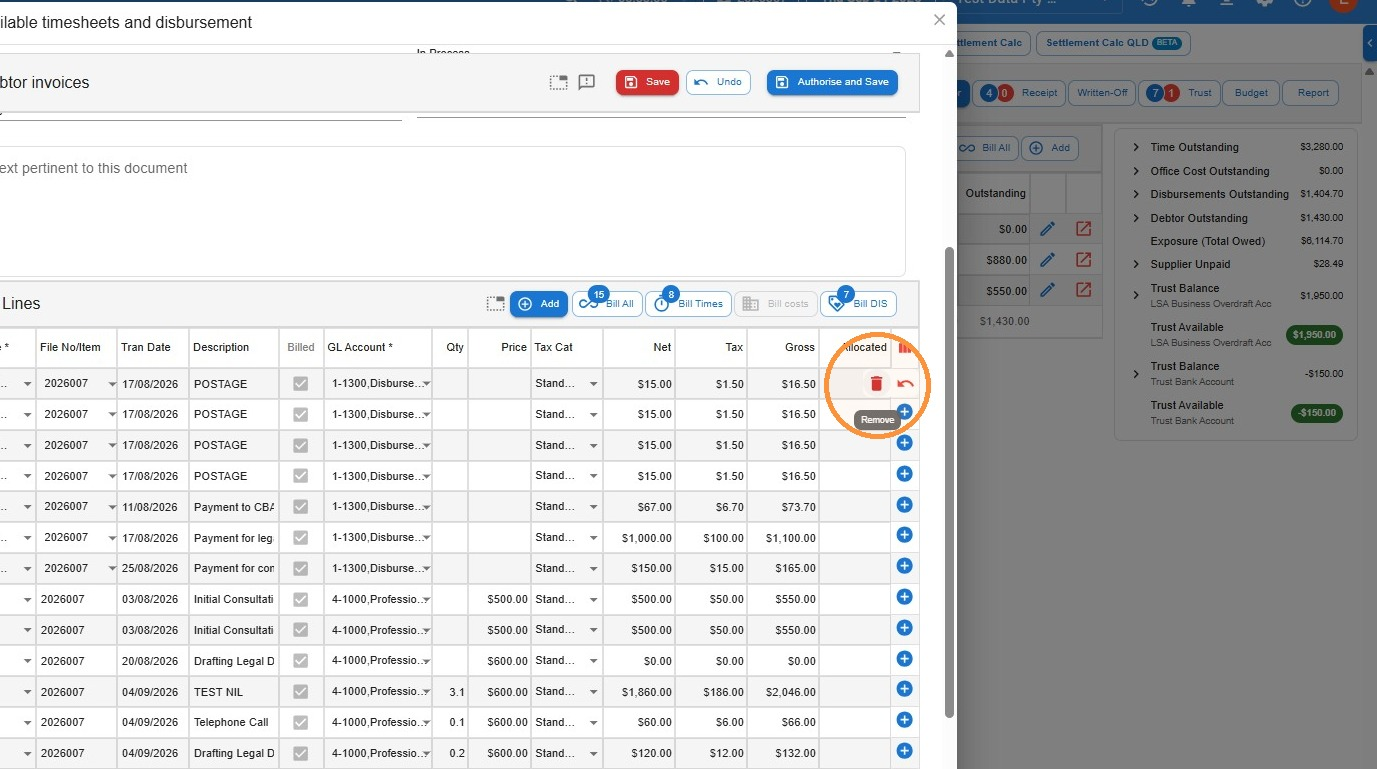Click the dashed layout icon beside the comment icon
The width and height of the screenshot is (1377, 769).
tap(558, 82)
